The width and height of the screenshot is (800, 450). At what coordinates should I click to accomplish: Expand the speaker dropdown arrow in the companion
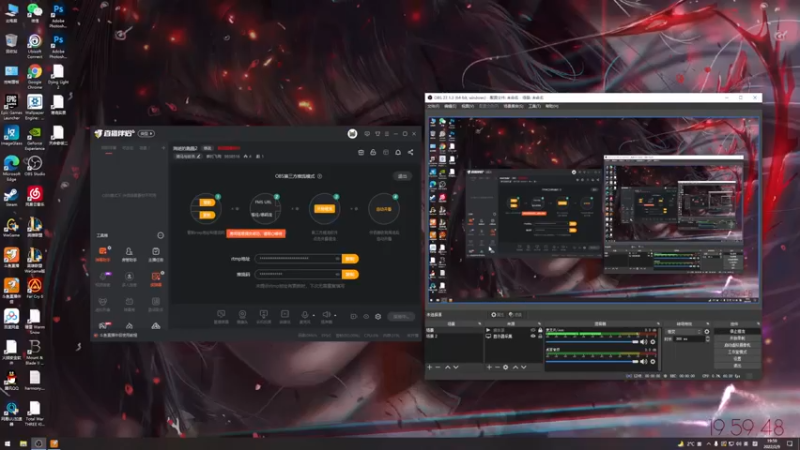[335, 315]
